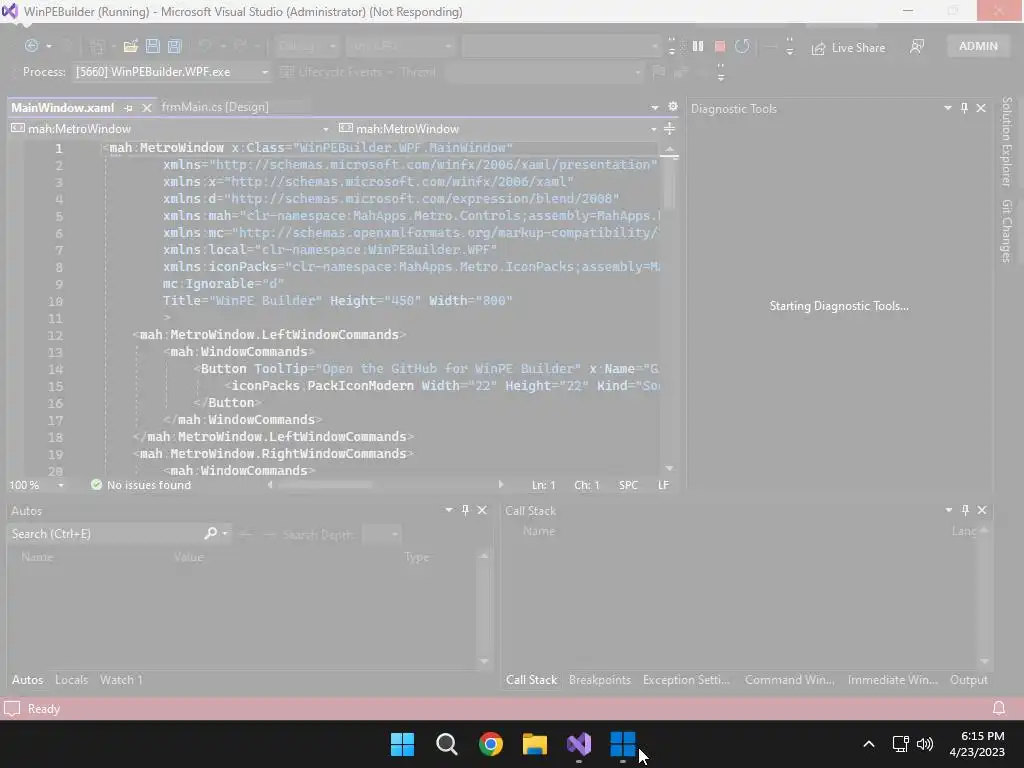Click the editor horizontal scrollbar thumb
This screenshot has height=768, width=1024.
pyautogui.click(x=326, y=485)
